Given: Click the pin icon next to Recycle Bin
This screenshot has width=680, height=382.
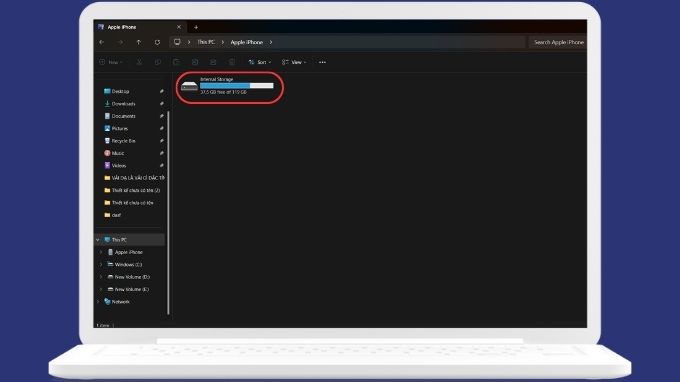Looking at the screenshot, I should coord(161,141).
